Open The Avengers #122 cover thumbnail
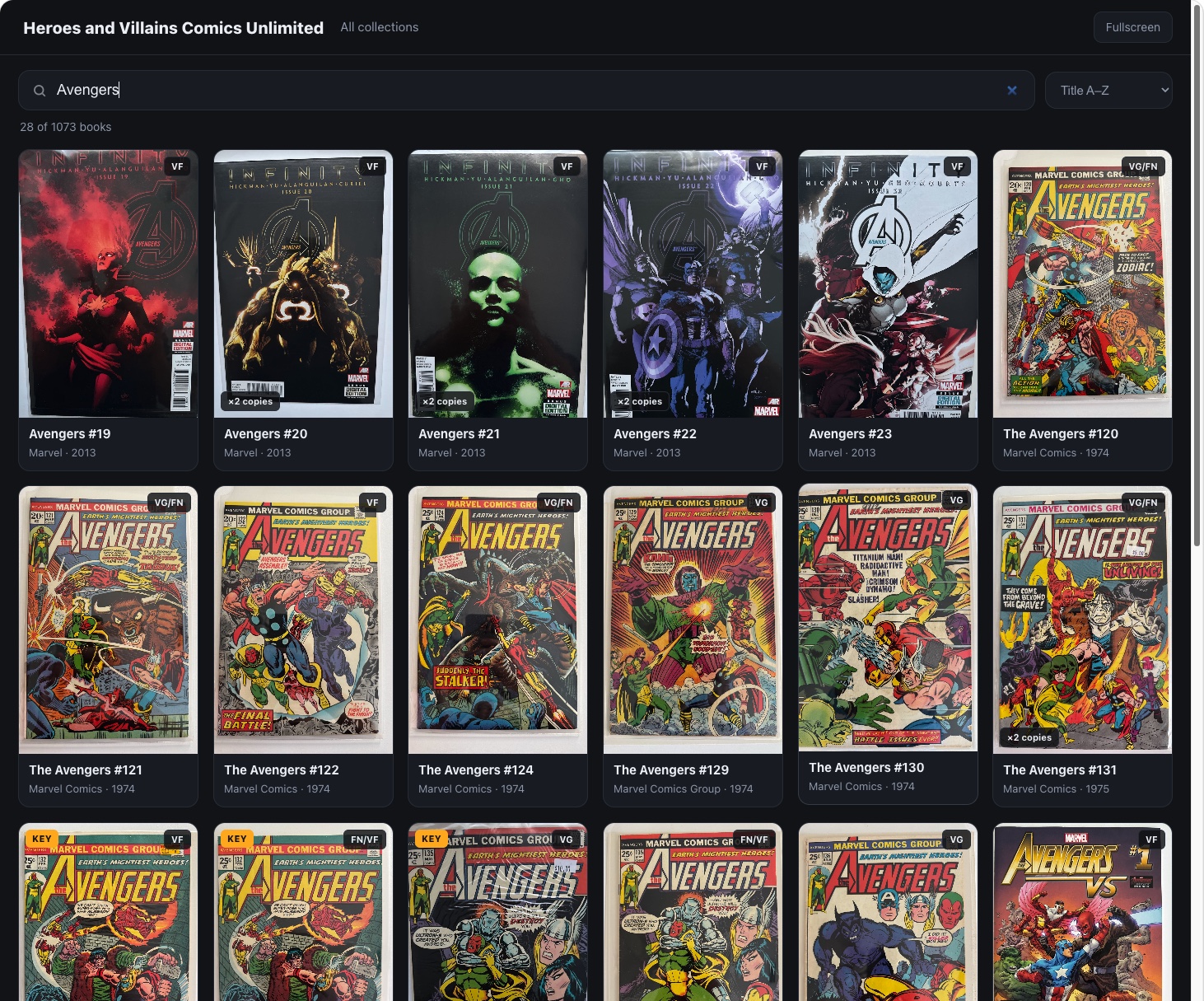 coord(303,620)
